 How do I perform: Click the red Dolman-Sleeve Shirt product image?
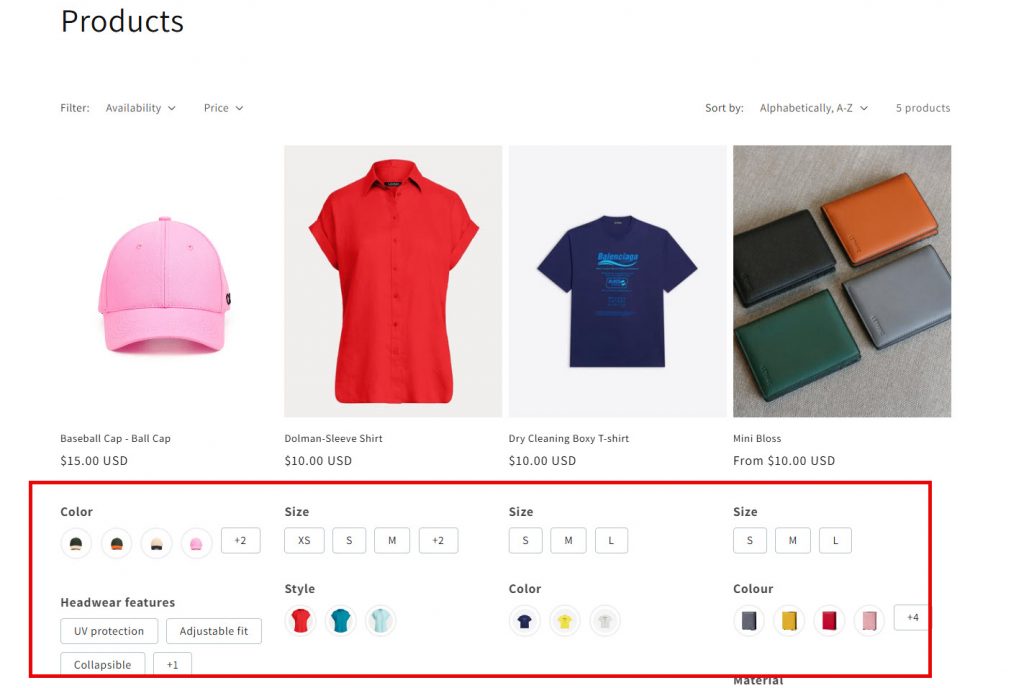(x=393, y=281)
